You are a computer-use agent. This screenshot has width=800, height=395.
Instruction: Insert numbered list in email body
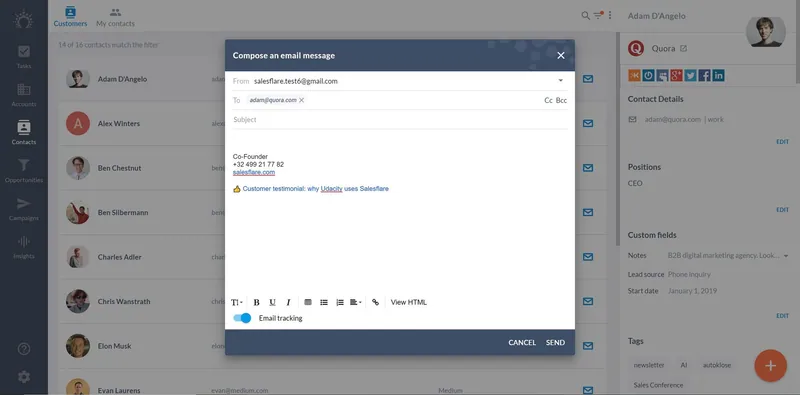[340, 302]
